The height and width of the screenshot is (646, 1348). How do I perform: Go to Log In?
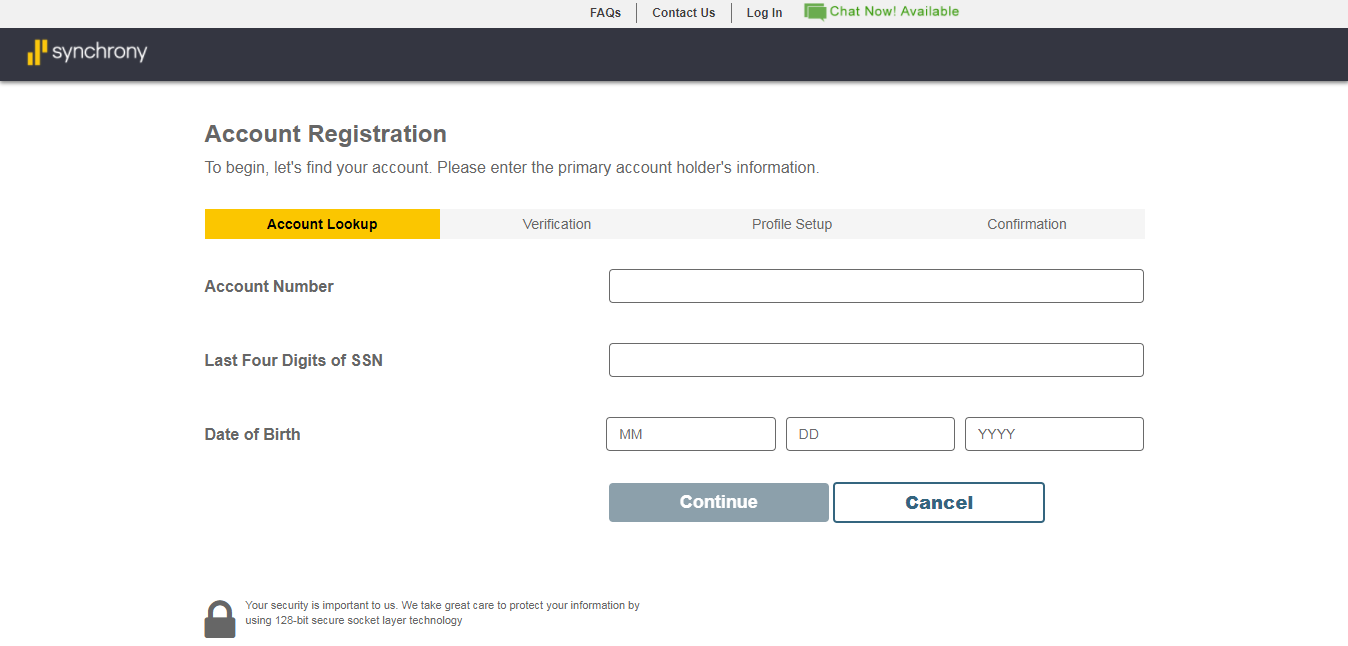[764, 13]
